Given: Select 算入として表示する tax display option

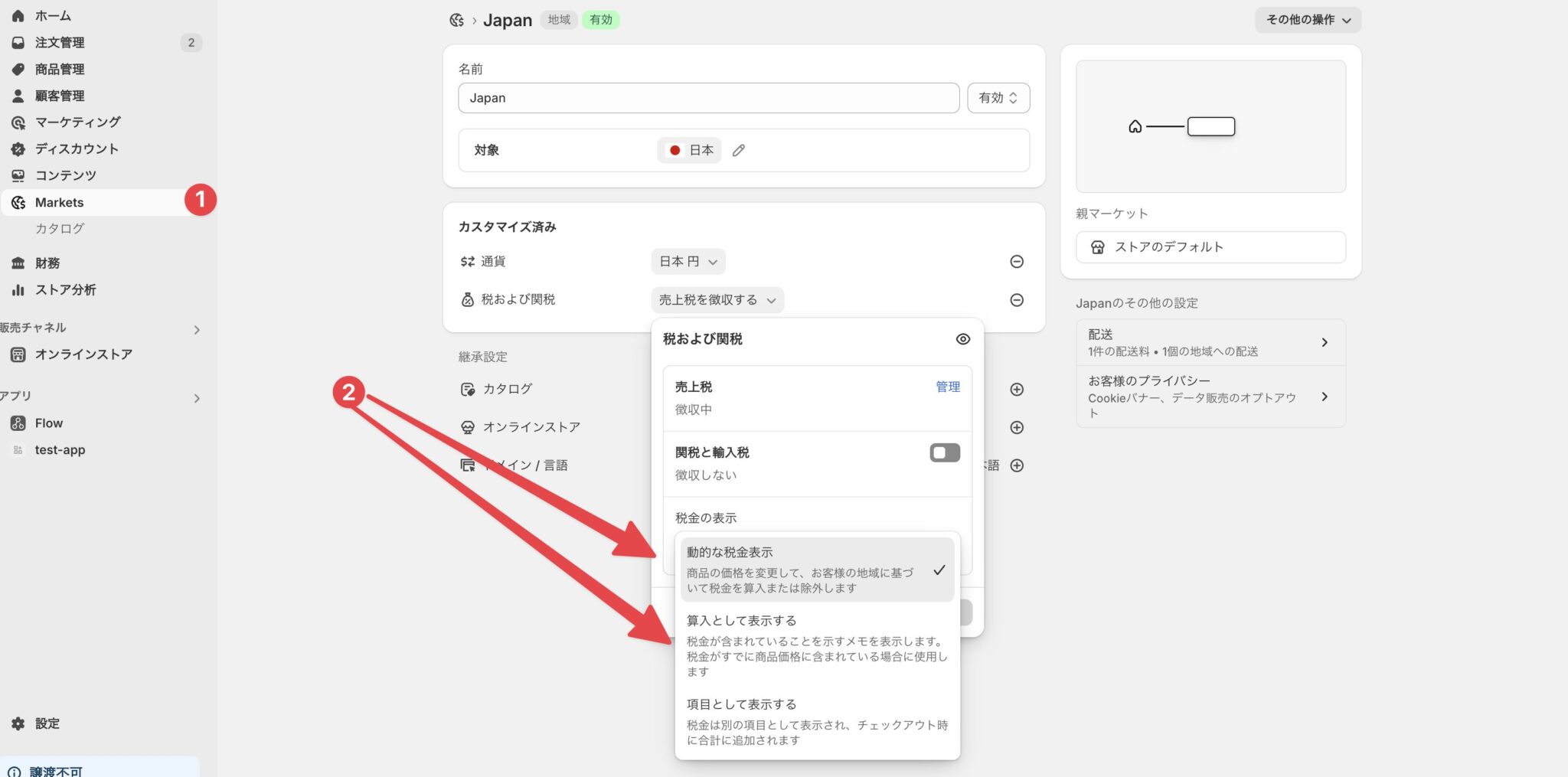Looking at the screenshot, I should pyautogui.click(x=740, y=620).
